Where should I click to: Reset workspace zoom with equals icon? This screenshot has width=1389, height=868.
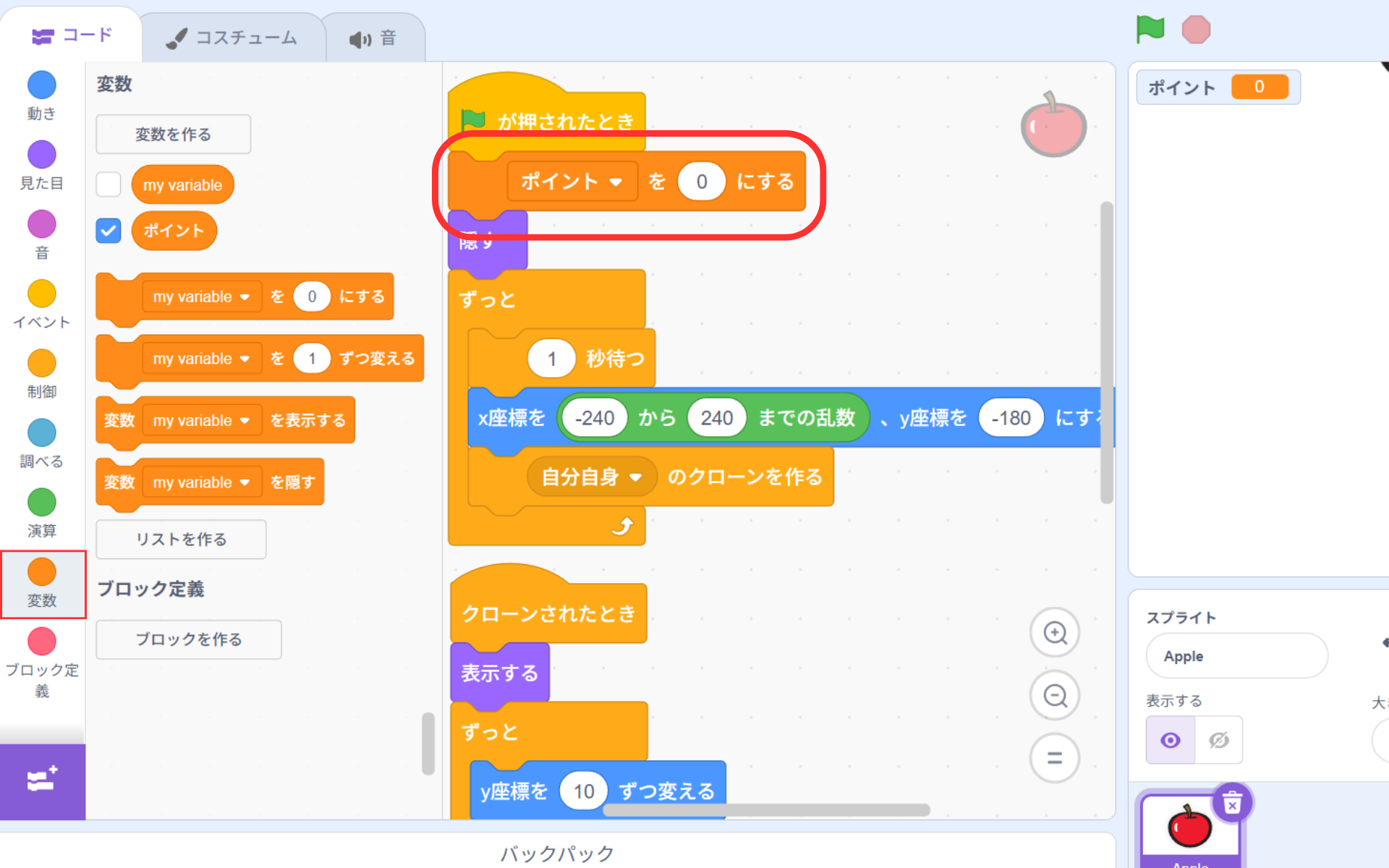point(1055,758)
